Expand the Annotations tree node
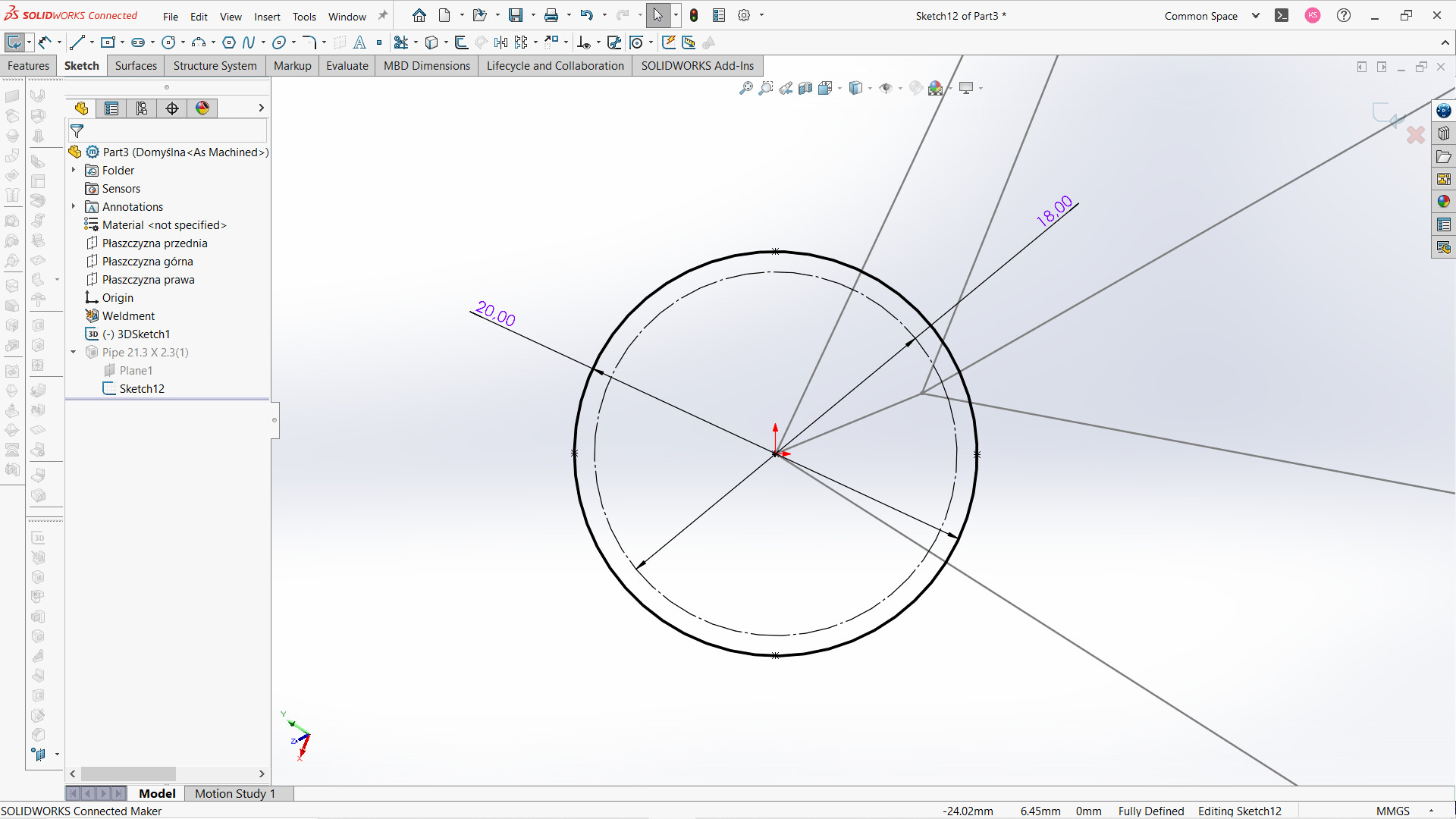 [x=74, y=206]
